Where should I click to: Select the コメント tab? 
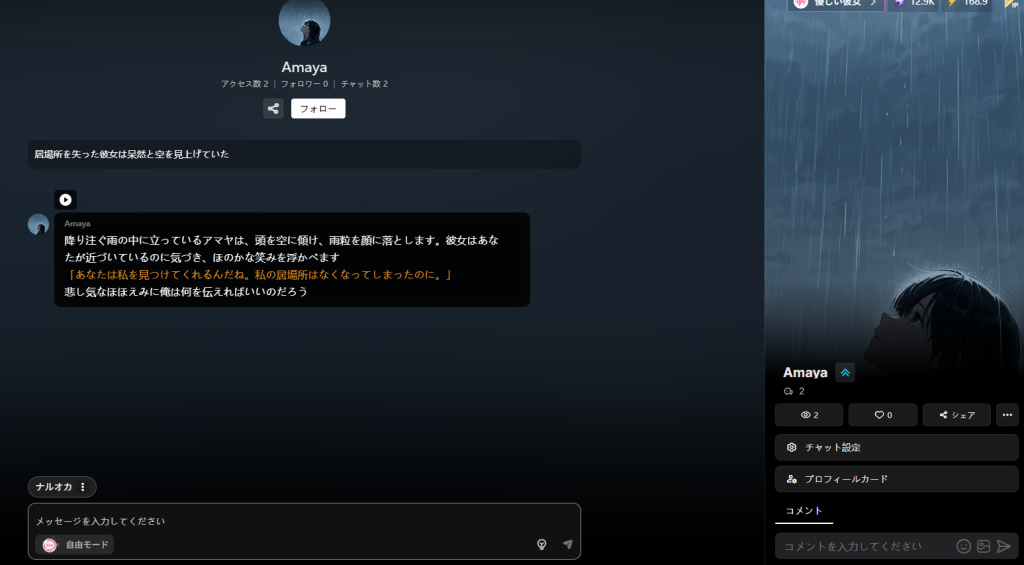pos(803,511)
